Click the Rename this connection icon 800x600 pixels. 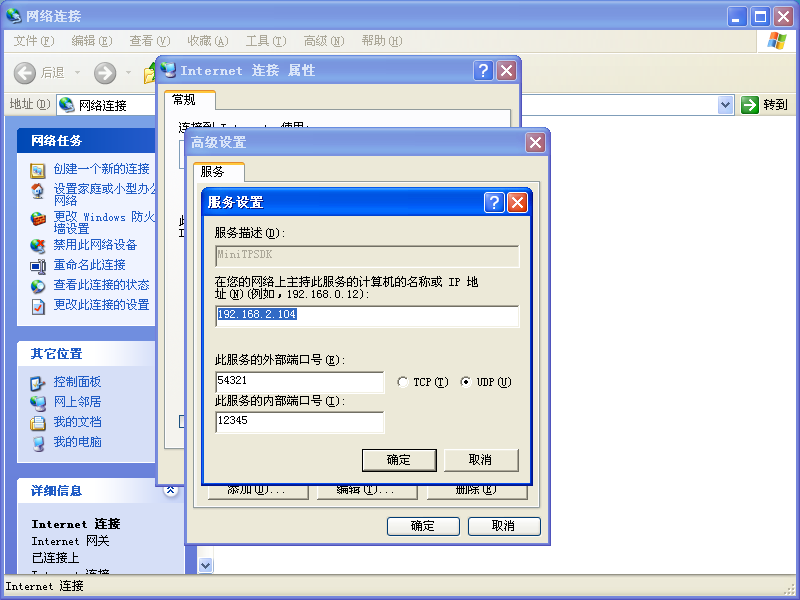(x=38, y=266)
